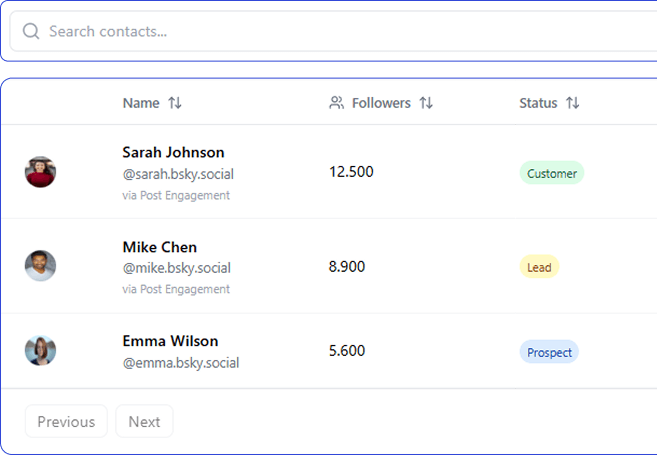657x455 pixels.
Task: Sort by Followers using arrows icon
Action: [x=426, y=103]
